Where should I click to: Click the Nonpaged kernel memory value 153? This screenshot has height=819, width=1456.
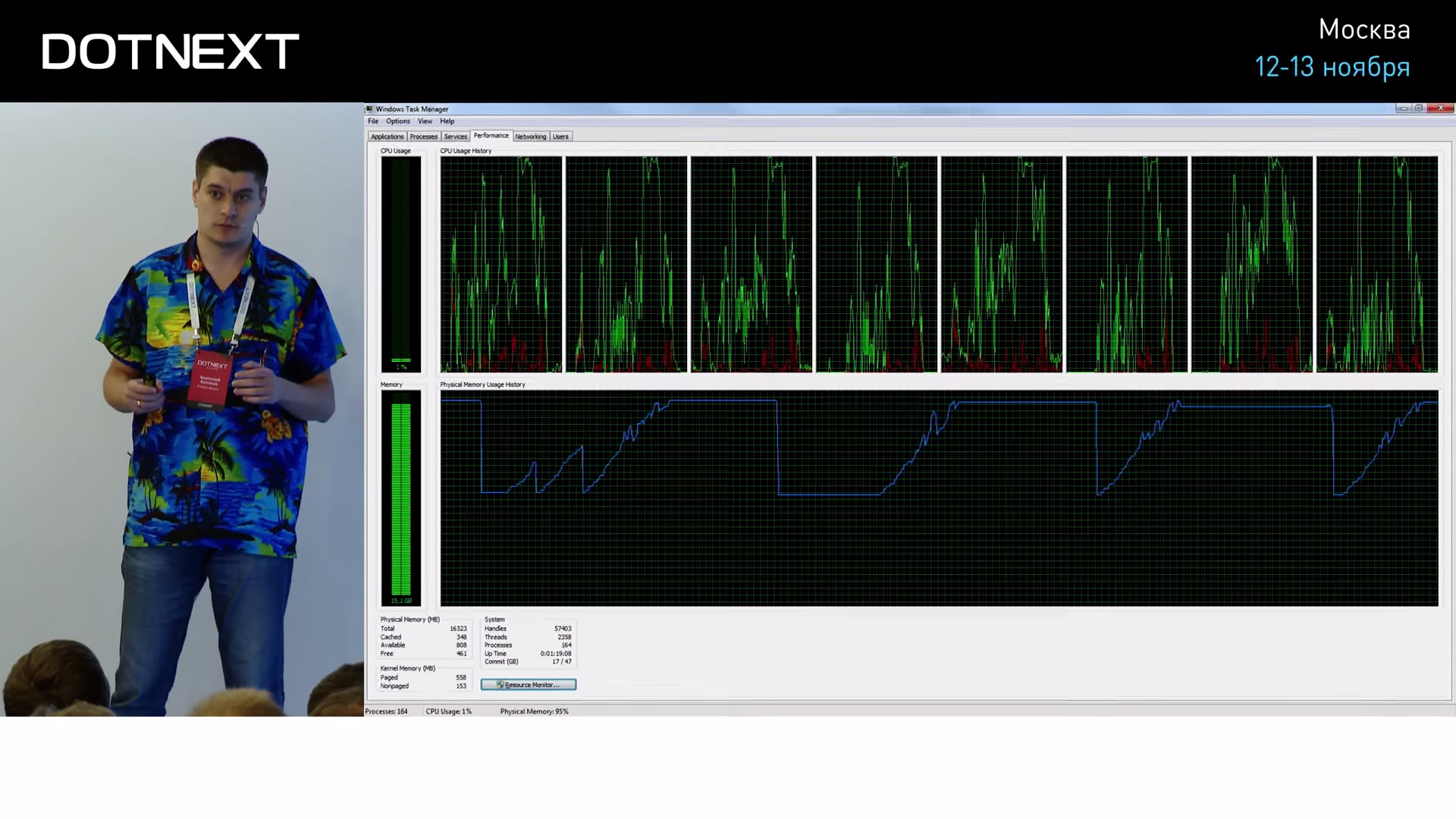461,686
